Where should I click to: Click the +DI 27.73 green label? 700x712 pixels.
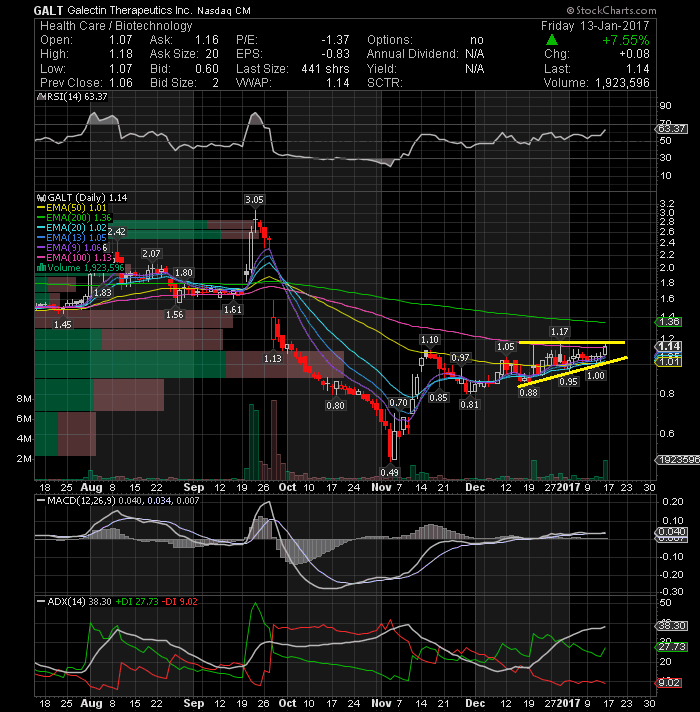point(137,602)
